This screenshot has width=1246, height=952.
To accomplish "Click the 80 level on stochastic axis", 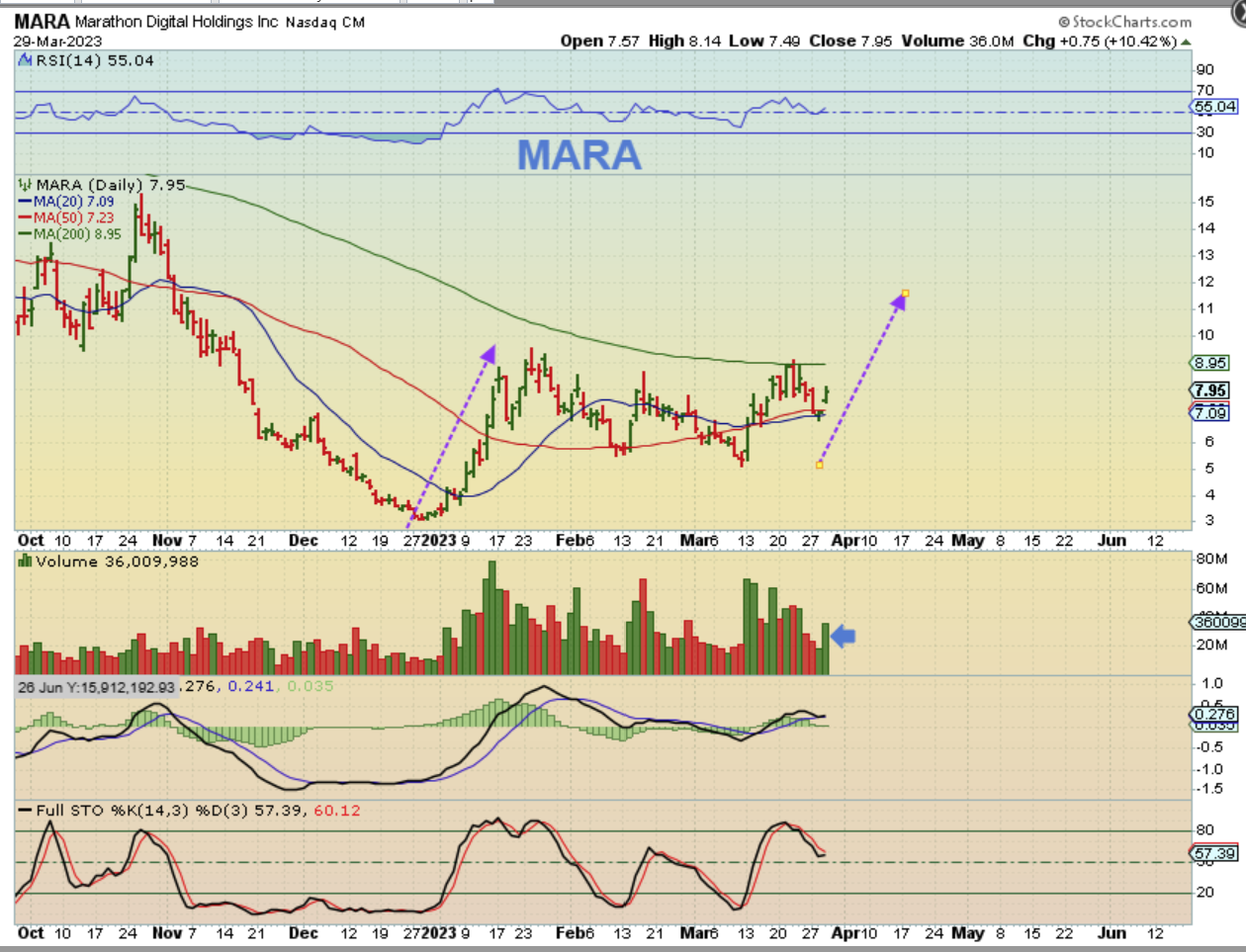I will (x=1205, y=830).
